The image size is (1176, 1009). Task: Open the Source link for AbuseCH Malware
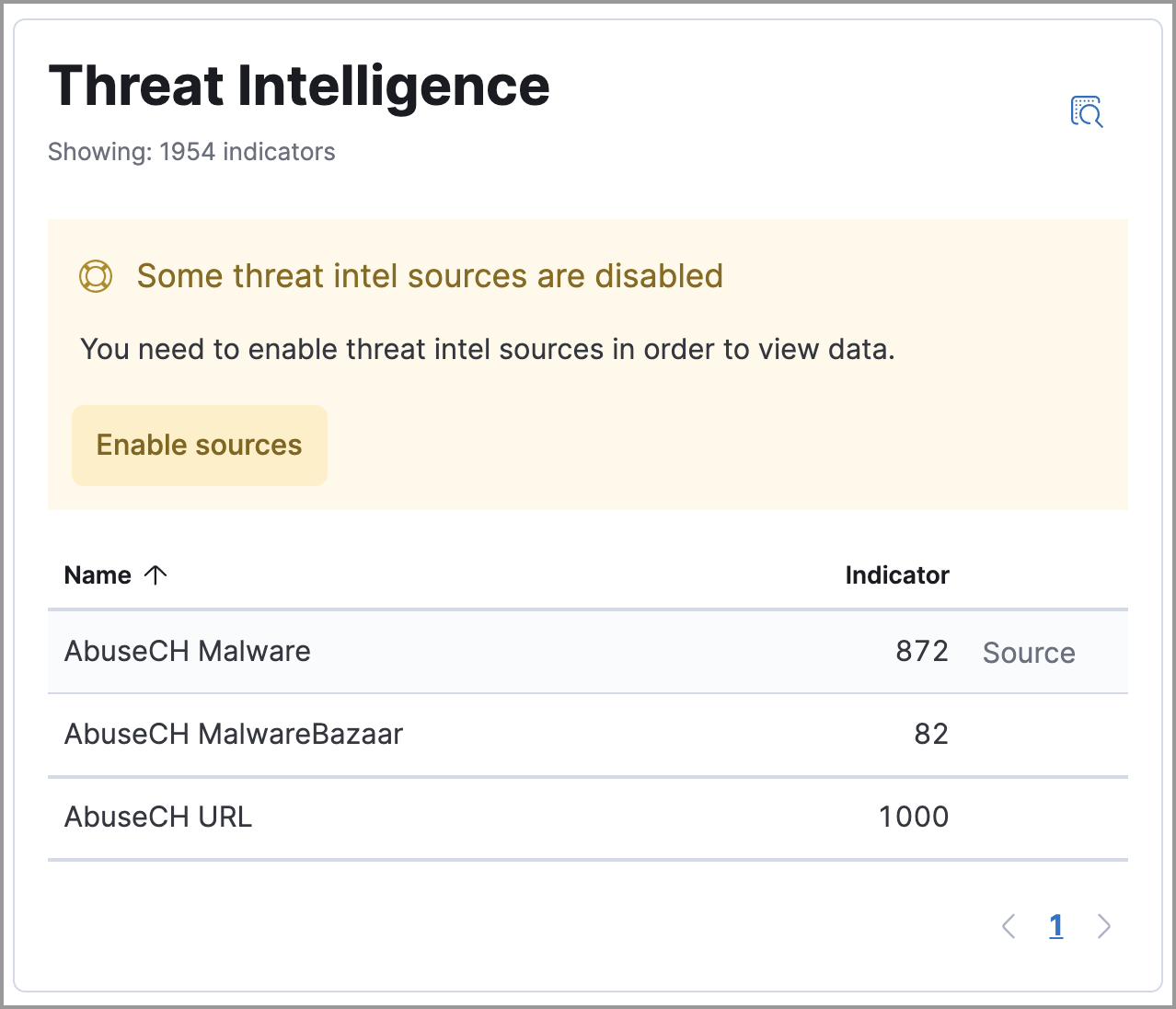point(1029,653)
